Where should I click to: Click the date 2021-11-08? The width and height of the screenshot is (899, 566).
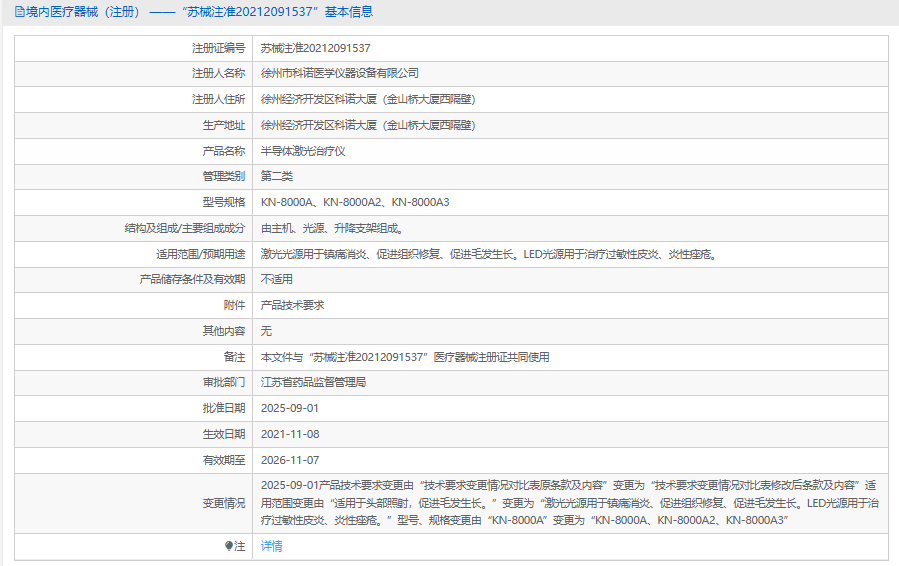coord(290,434)
